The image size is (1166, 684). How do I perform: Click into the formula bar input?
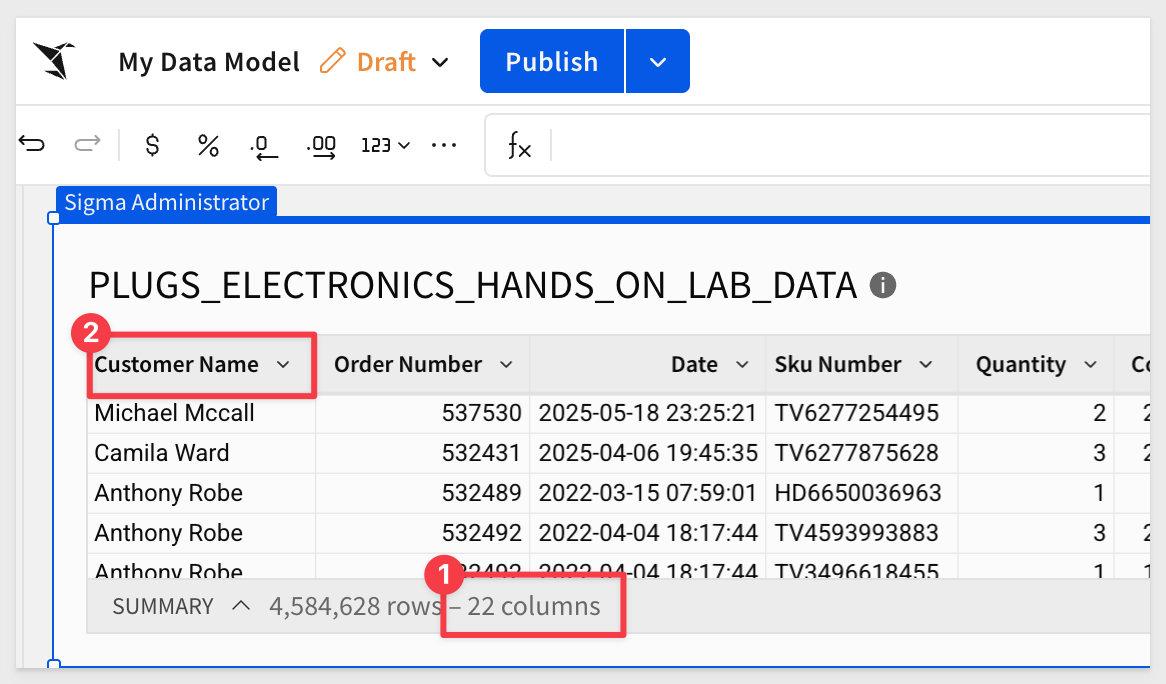click(x=848, y=145)
